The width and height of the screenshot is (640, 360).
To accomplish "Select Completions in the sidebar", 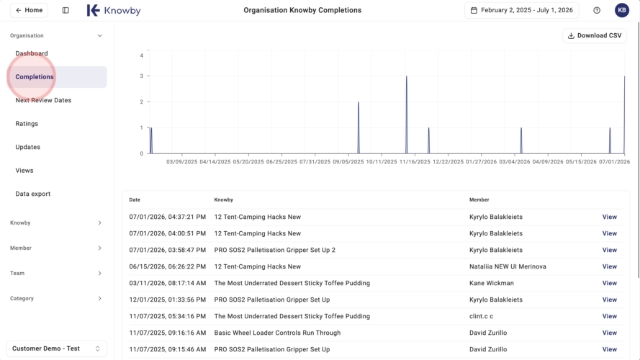I will click(x=57, y=77).
